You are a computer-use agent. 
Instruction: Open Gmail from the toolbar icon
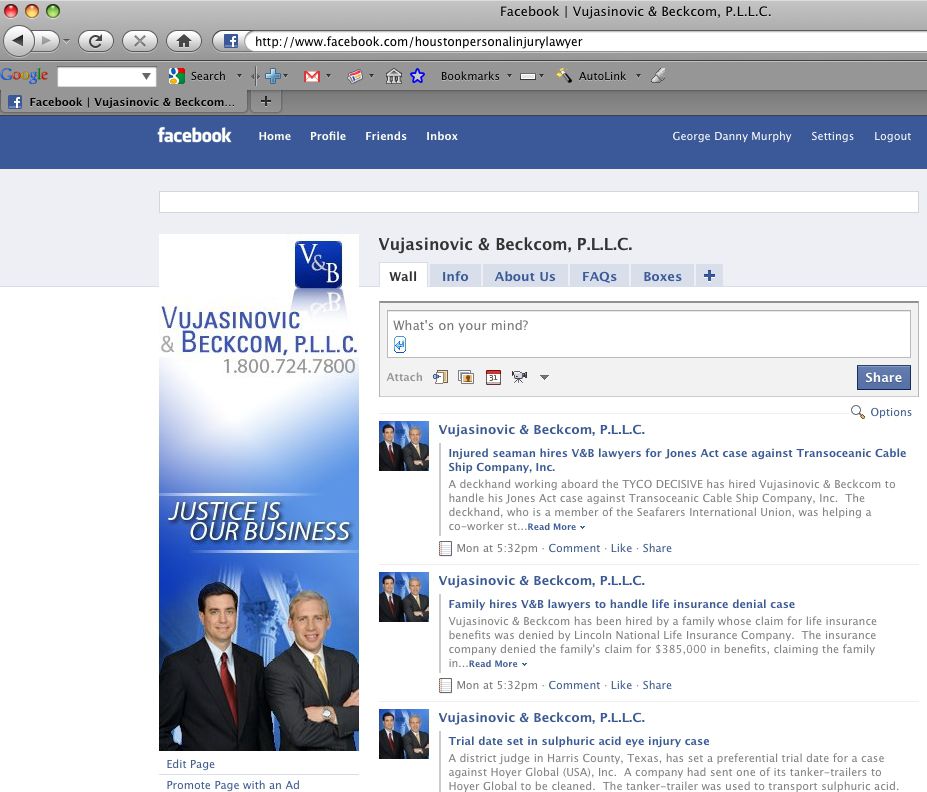pyautogui.click(x=312, y=76)
